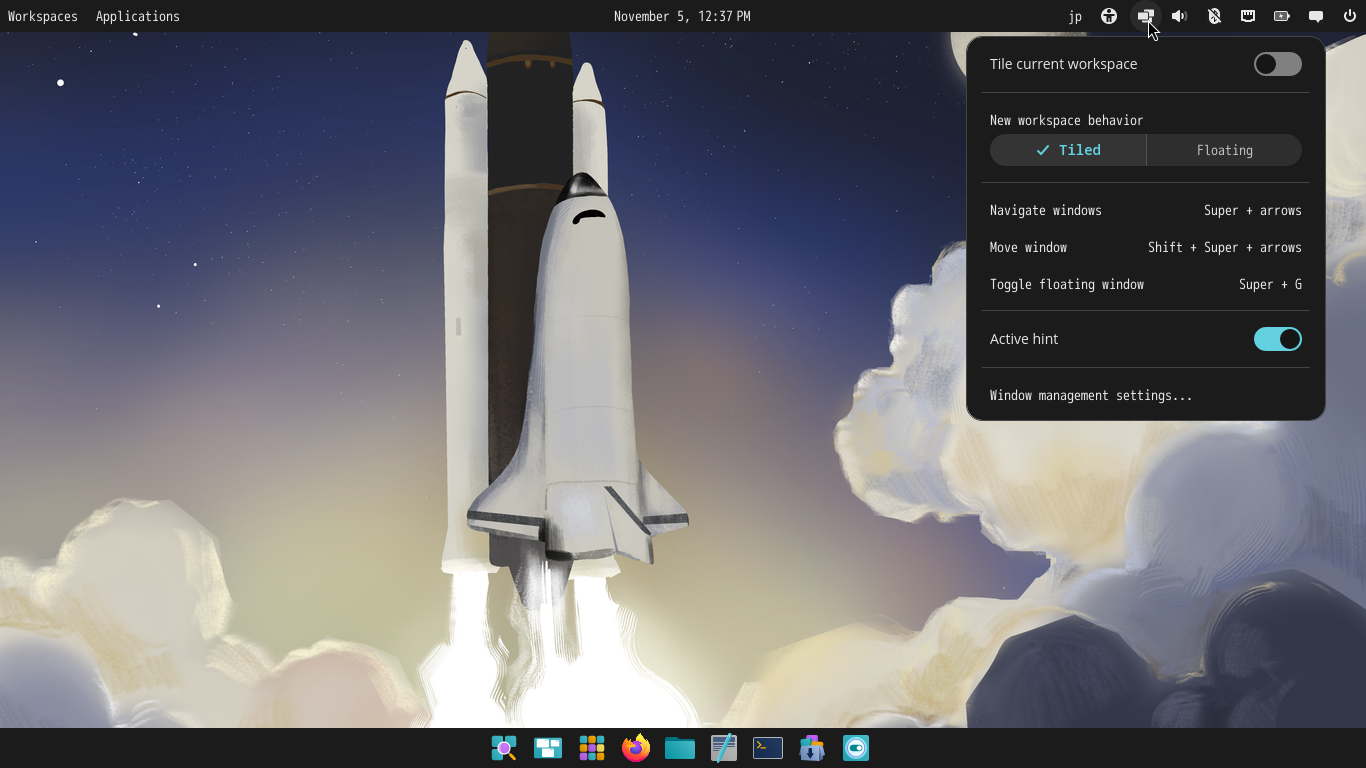
Task: Turn off the Active hint switch
Action: coord(1278,339)
